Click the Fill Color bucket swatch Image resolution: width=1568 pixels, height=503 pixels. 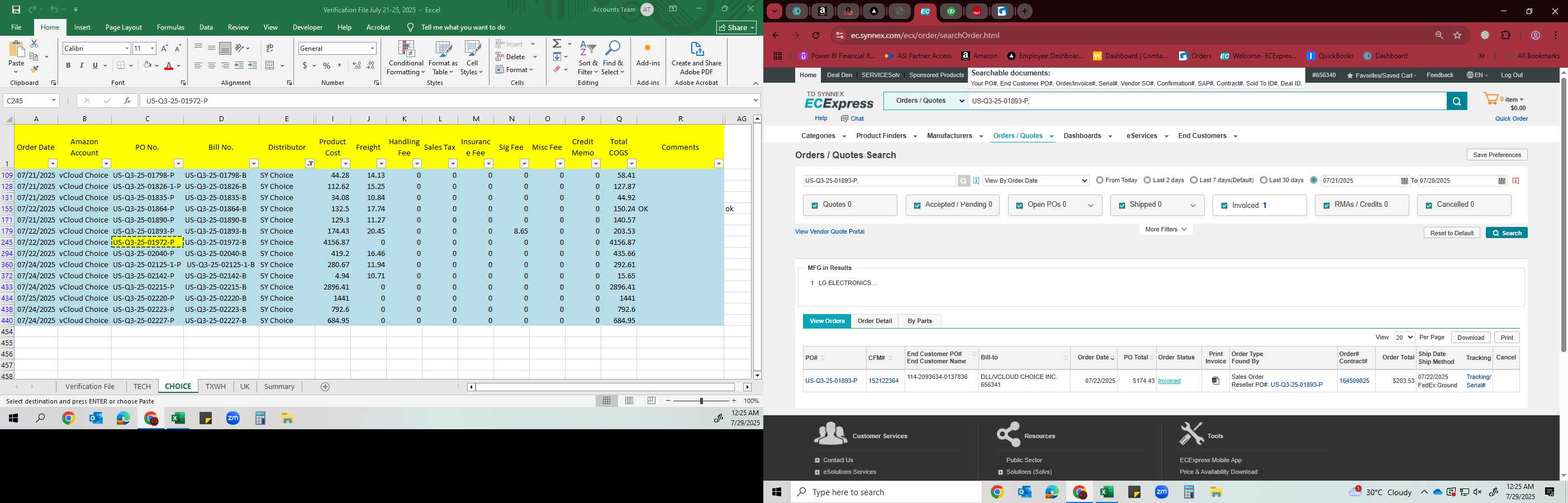tap(148, 66)
